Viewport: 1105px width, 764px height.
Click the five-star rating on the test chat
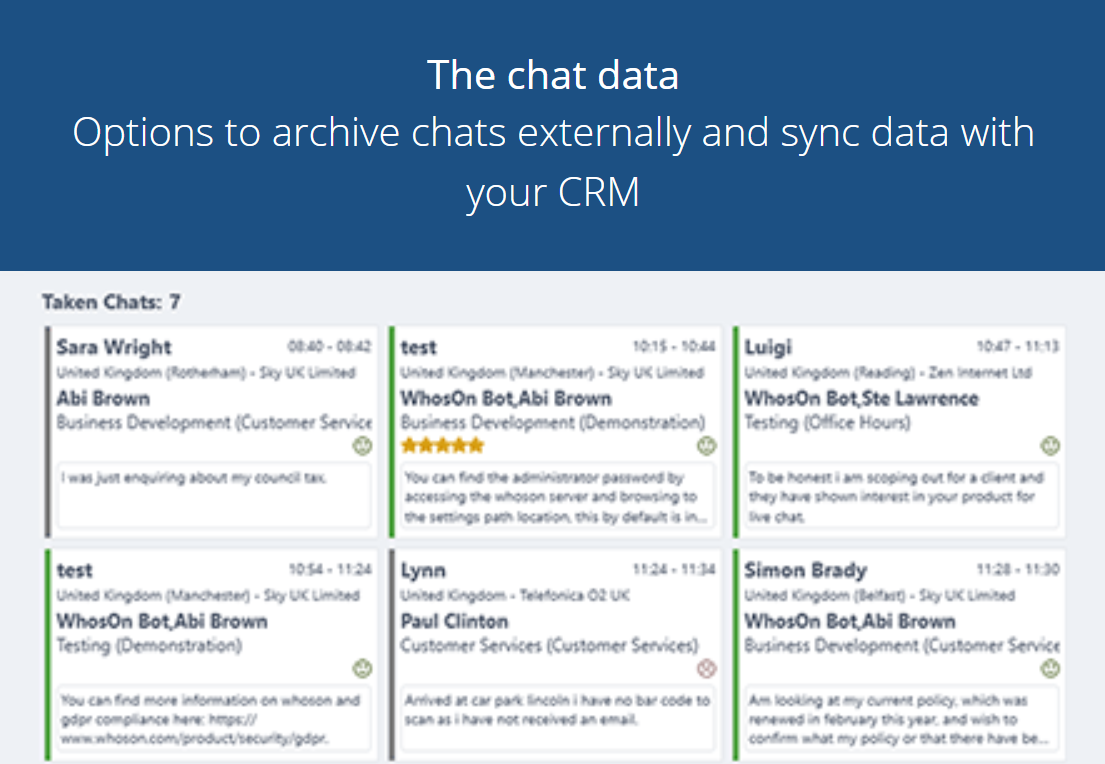(x=442, y=445)
